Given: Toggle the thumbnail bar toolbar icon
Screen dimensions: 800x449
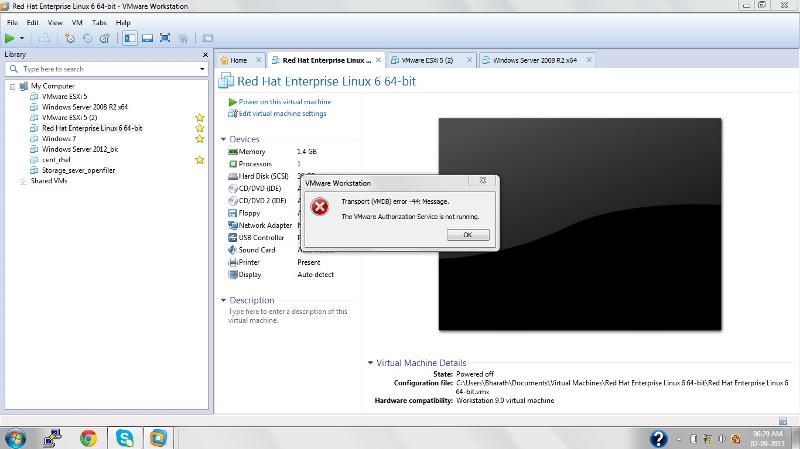Looking at the screenshot, I should tap(147, 38).
